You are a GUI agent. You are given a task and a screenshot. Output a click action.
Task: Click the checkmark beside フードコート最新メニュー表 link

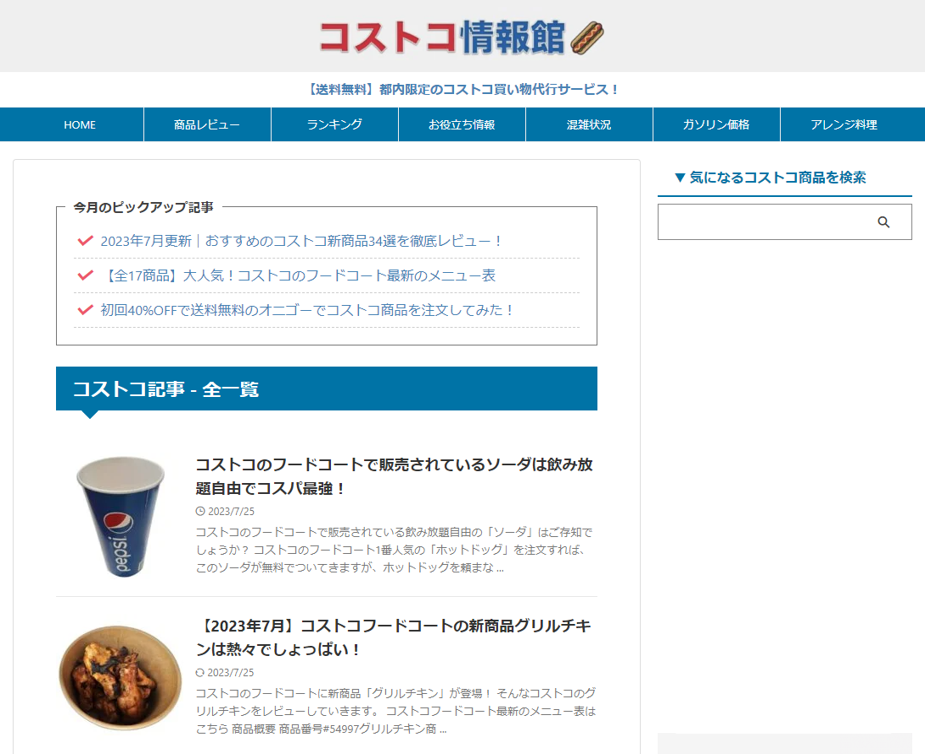point(86,274)
